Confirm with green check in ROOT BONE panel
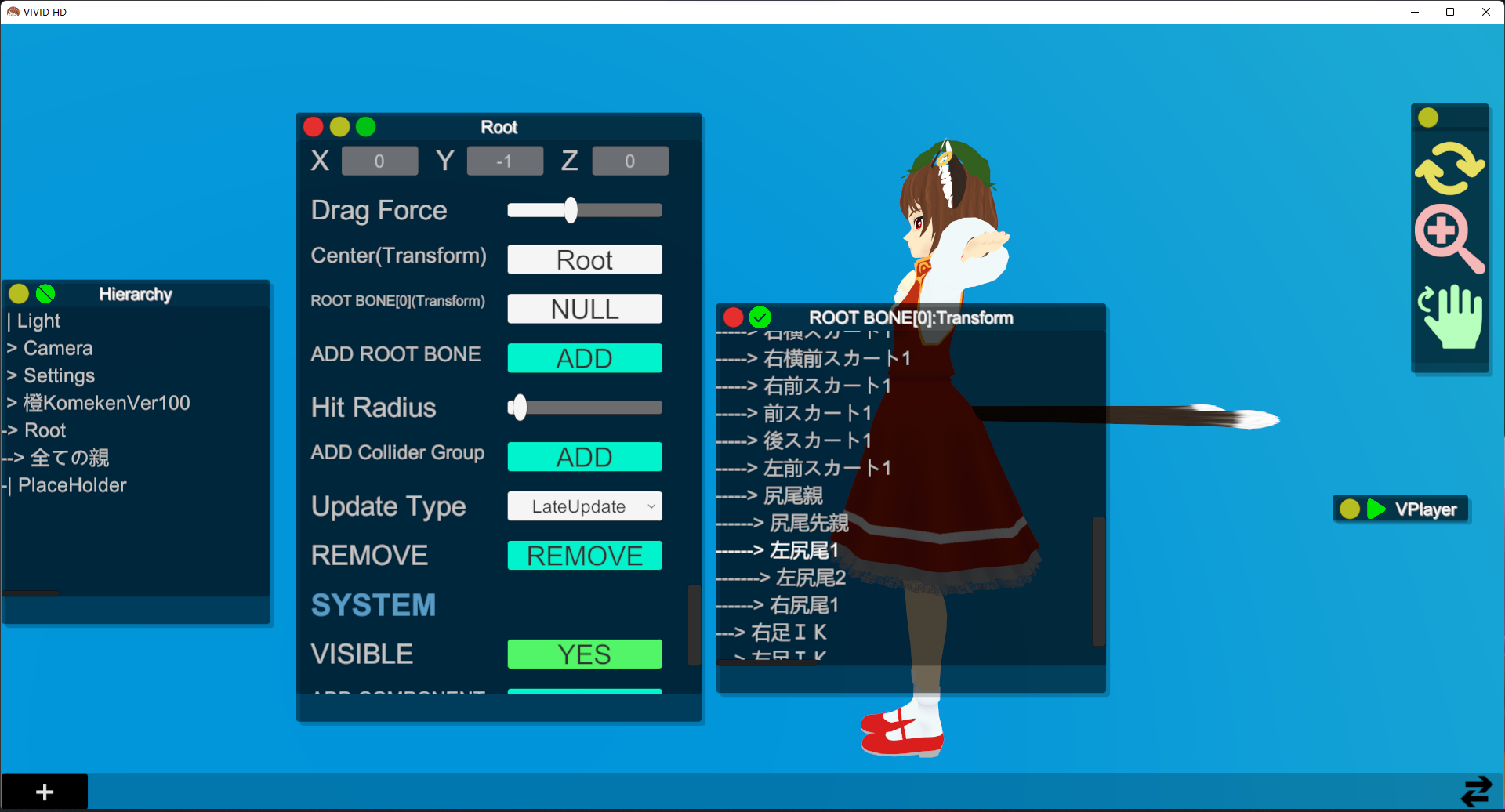1505x812 pixels. point(760,317)
